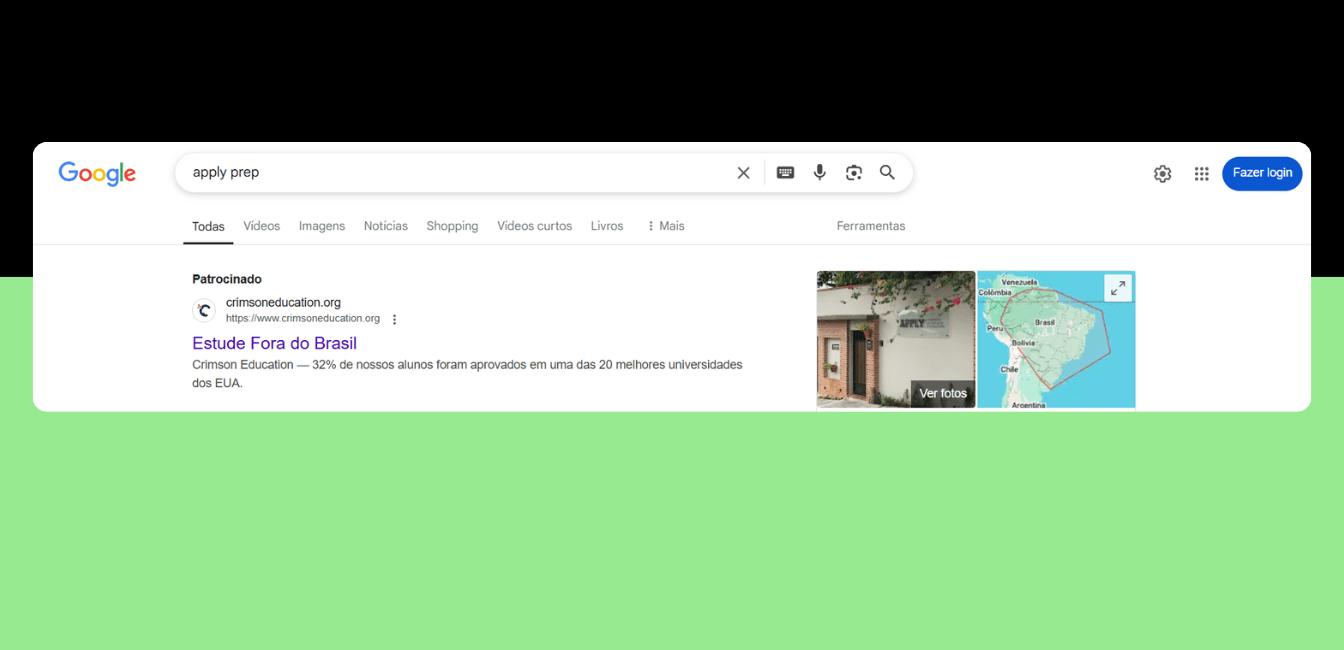Open Google settings gear icon
Screen dimensions: 1344x650
coord(1162,174)
